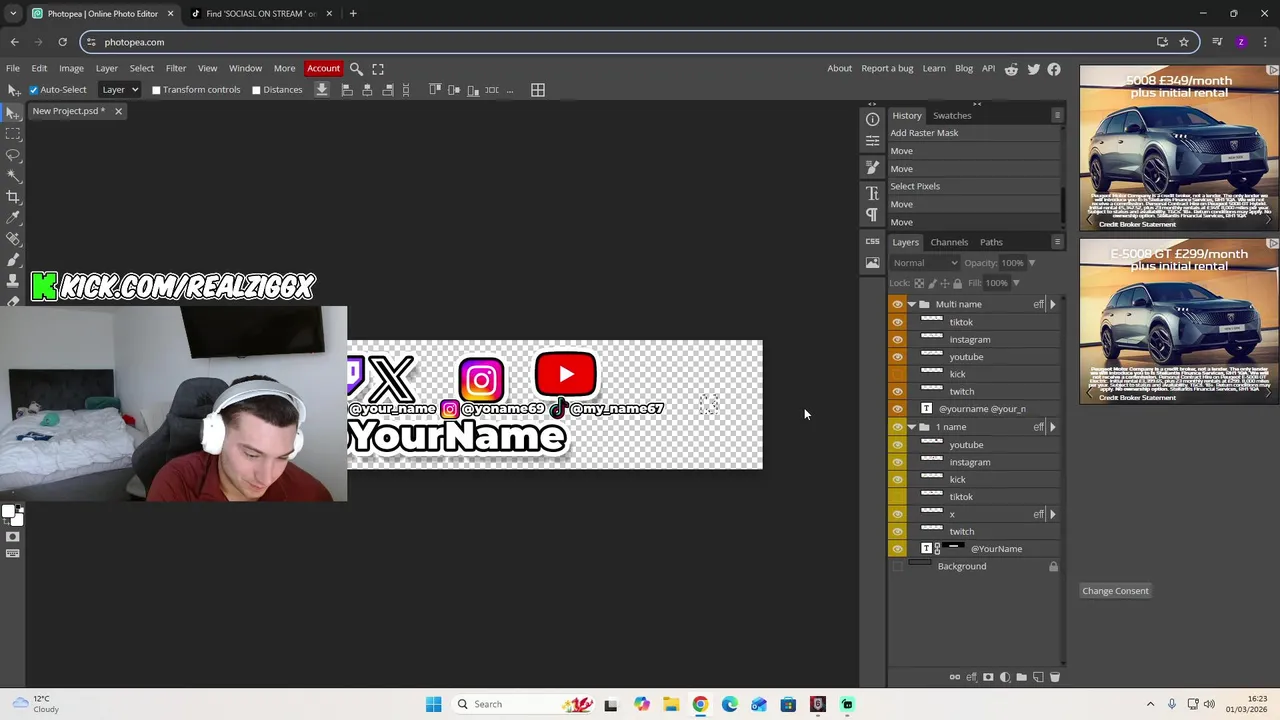
Task: Click the lock-all padlock icon next to Lock
Action: (x=957, y=283)
